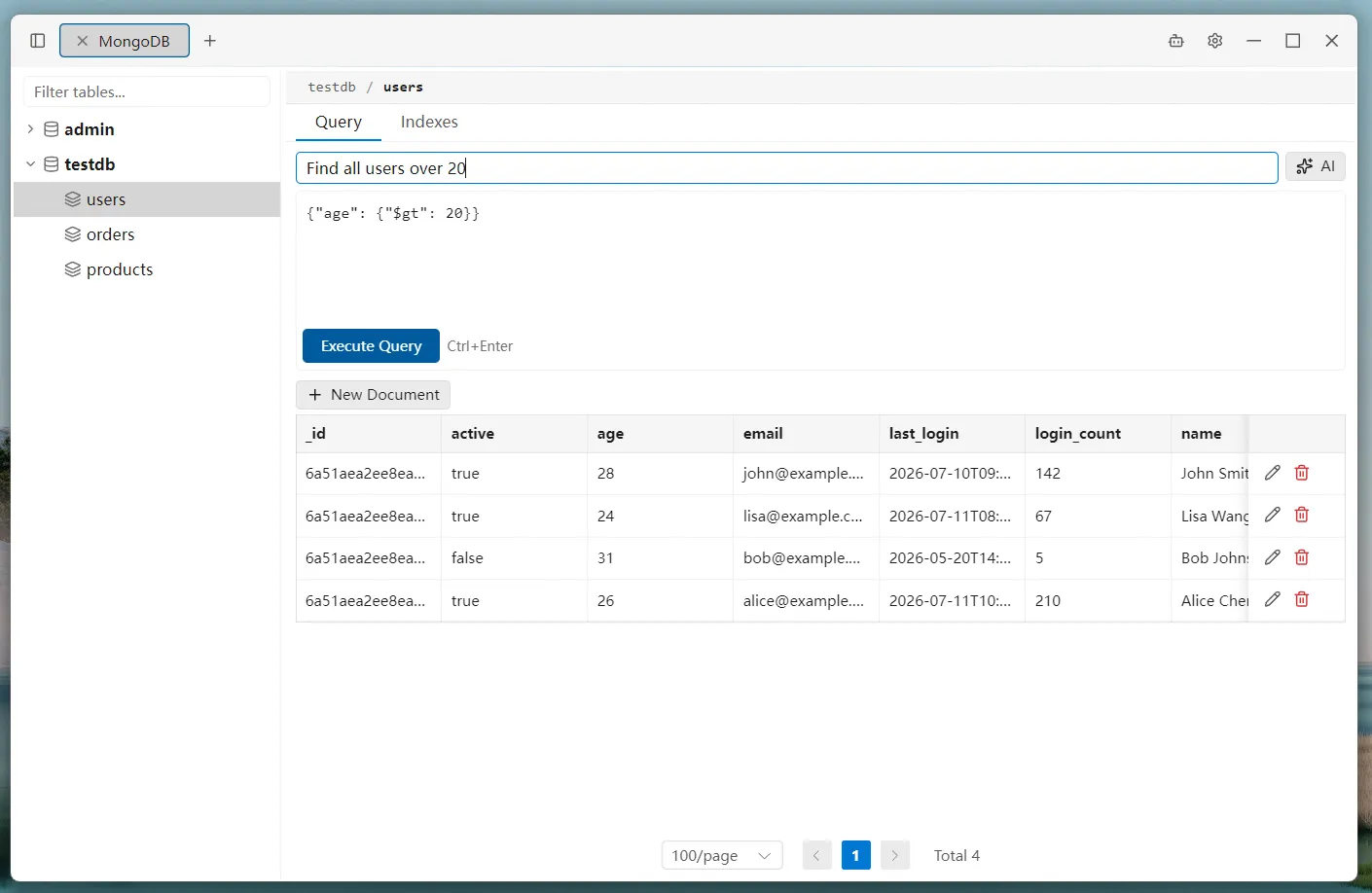1372x893 pixels.
Task: Edit the Lisa Wang row
Action: [1273, 515]
